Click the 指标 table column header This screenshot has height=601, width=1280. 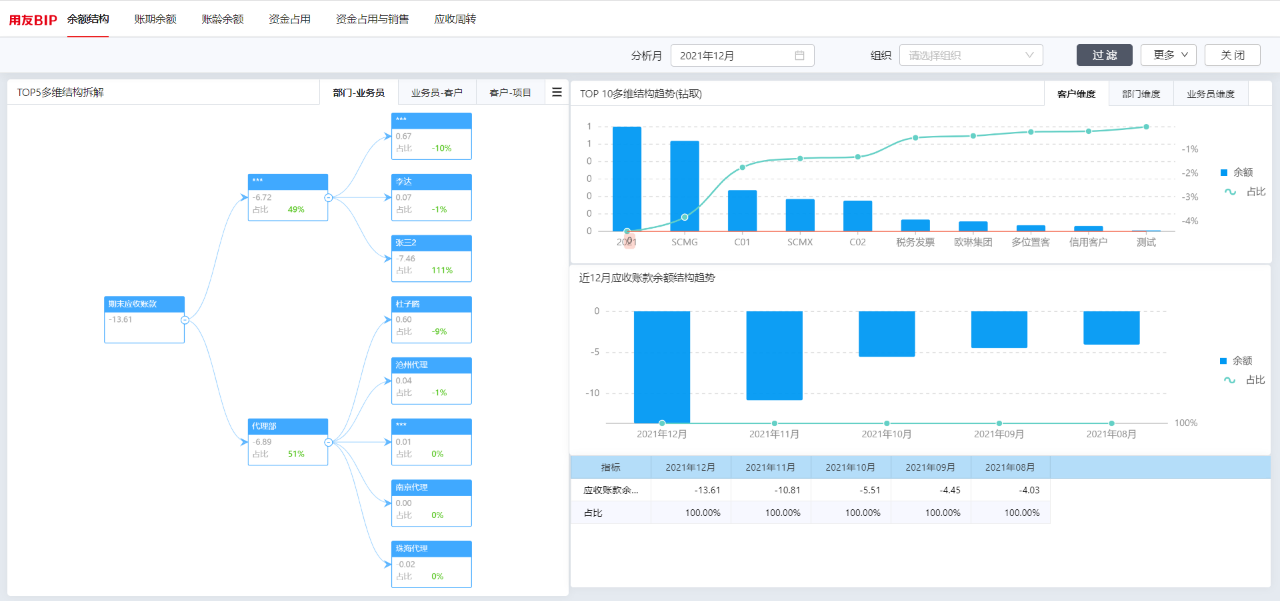pos(610,467)
